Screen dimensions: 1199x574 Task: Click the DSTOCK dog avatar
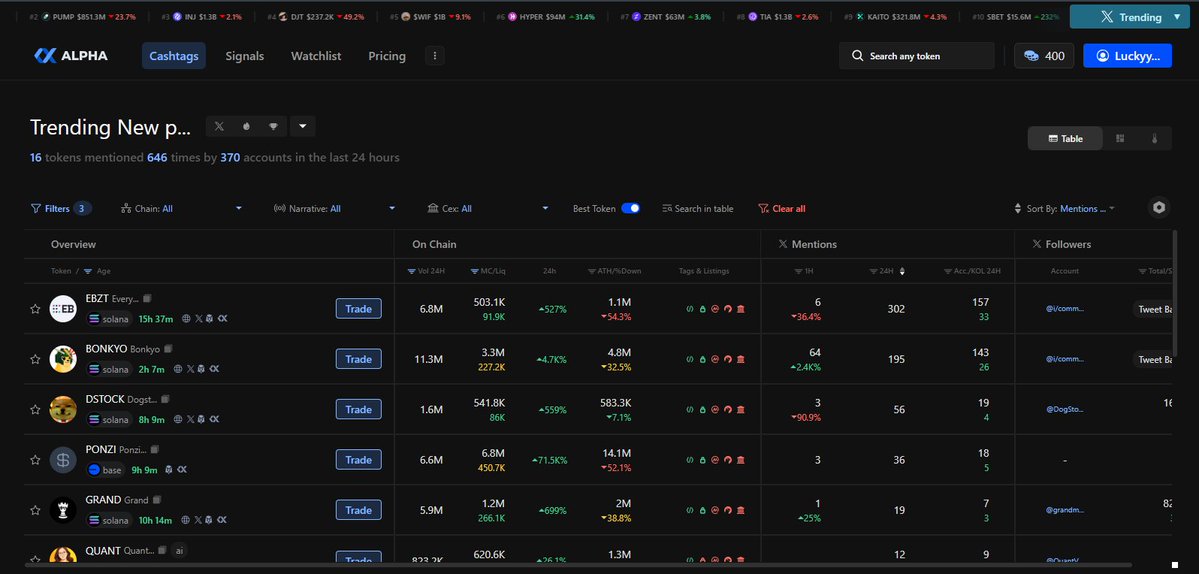pos(63,410)
